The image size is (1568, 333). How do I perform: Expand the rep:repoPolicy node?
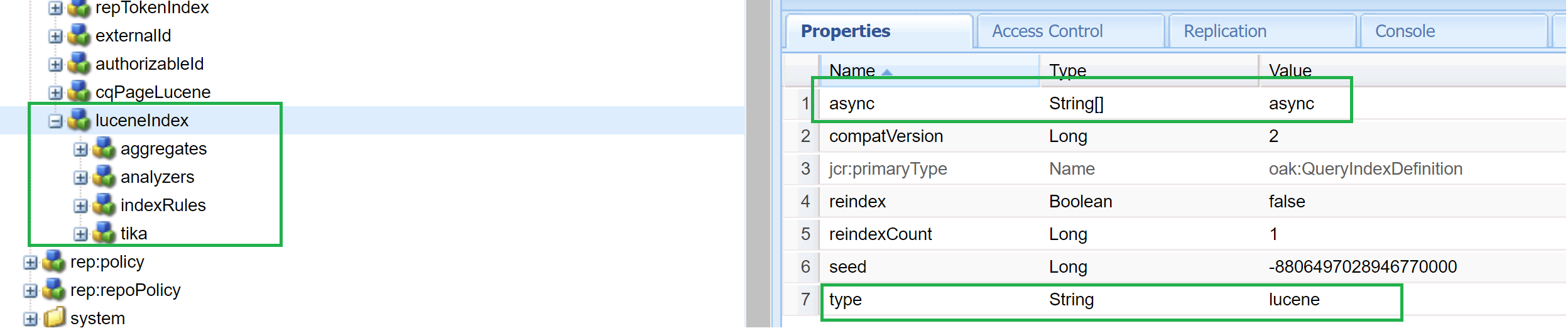click(x=31, y=291)
